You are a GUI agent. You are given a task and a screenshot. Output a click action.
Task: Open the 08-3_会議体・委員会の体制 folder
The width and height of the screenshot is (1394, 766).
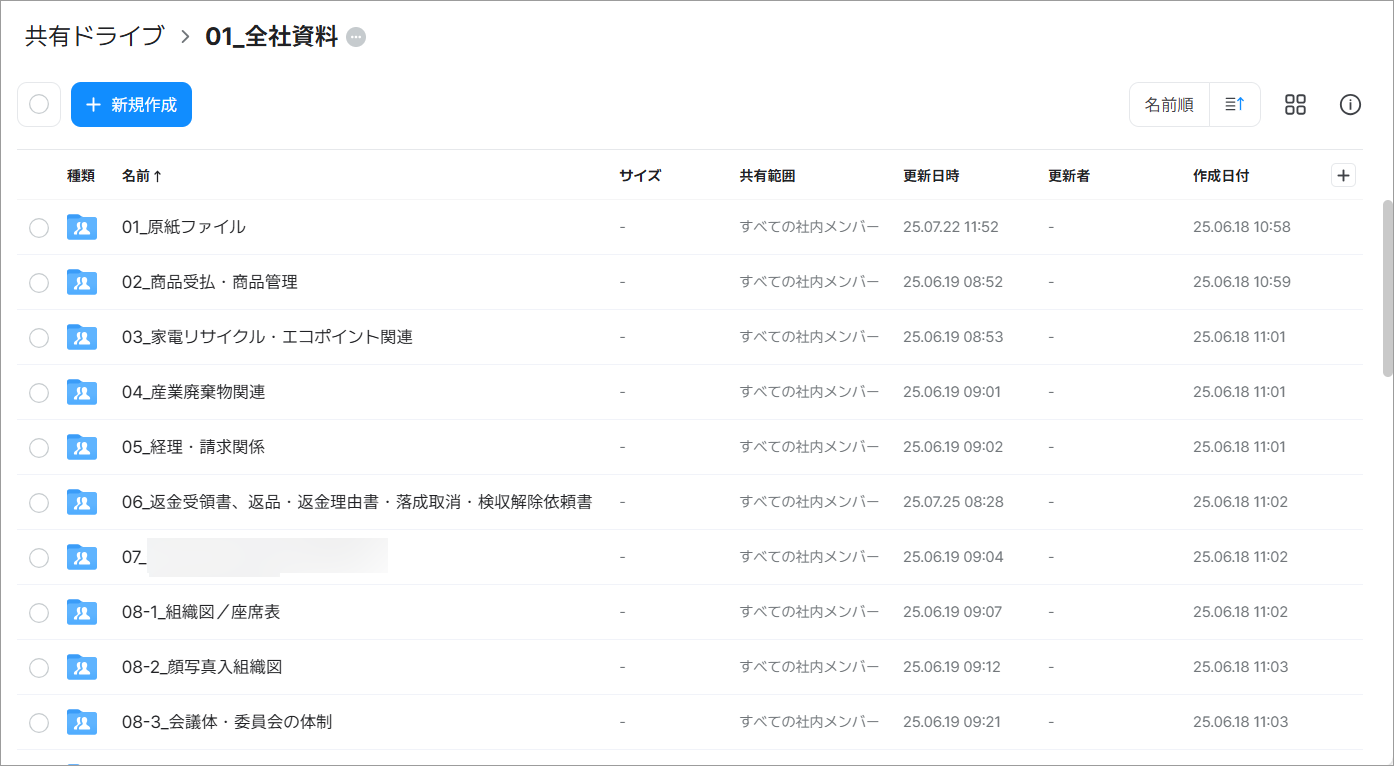coord(227,722)
